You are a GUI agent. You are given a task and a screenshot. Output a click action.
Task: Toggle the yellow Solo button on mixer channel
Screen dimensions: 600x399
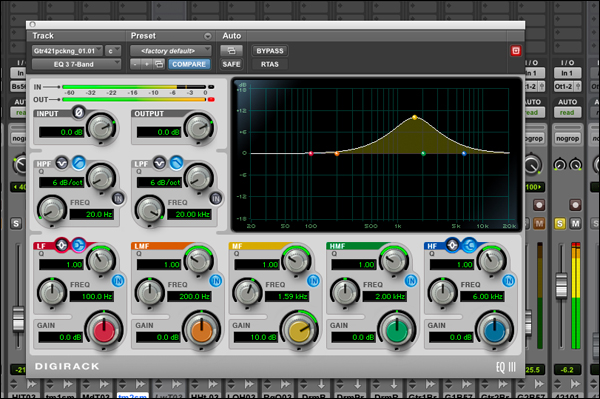click(x=559, y=223)
